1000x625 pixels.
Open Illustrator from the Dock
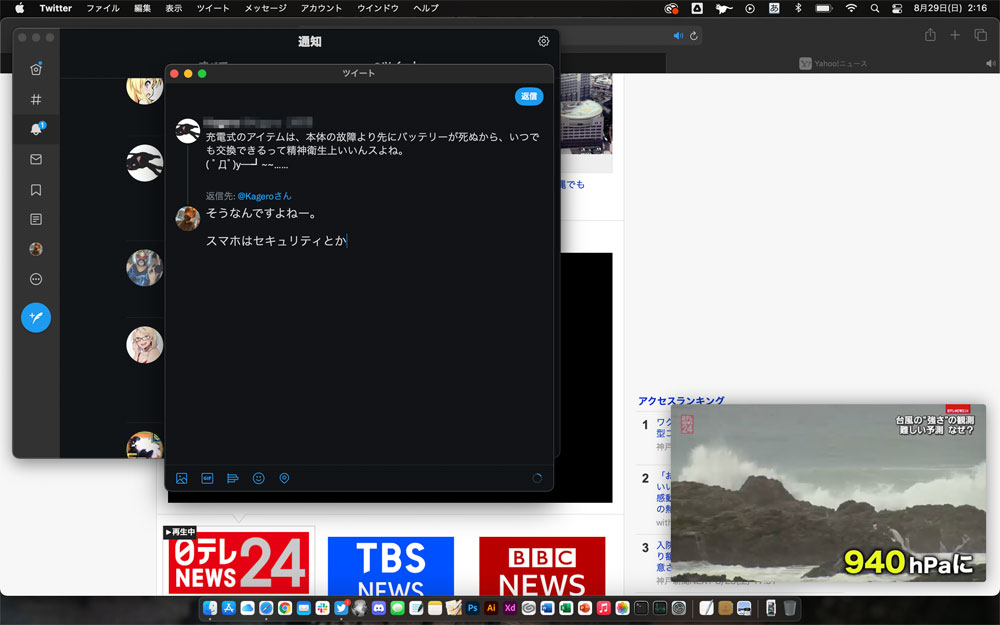click(491, 608)
